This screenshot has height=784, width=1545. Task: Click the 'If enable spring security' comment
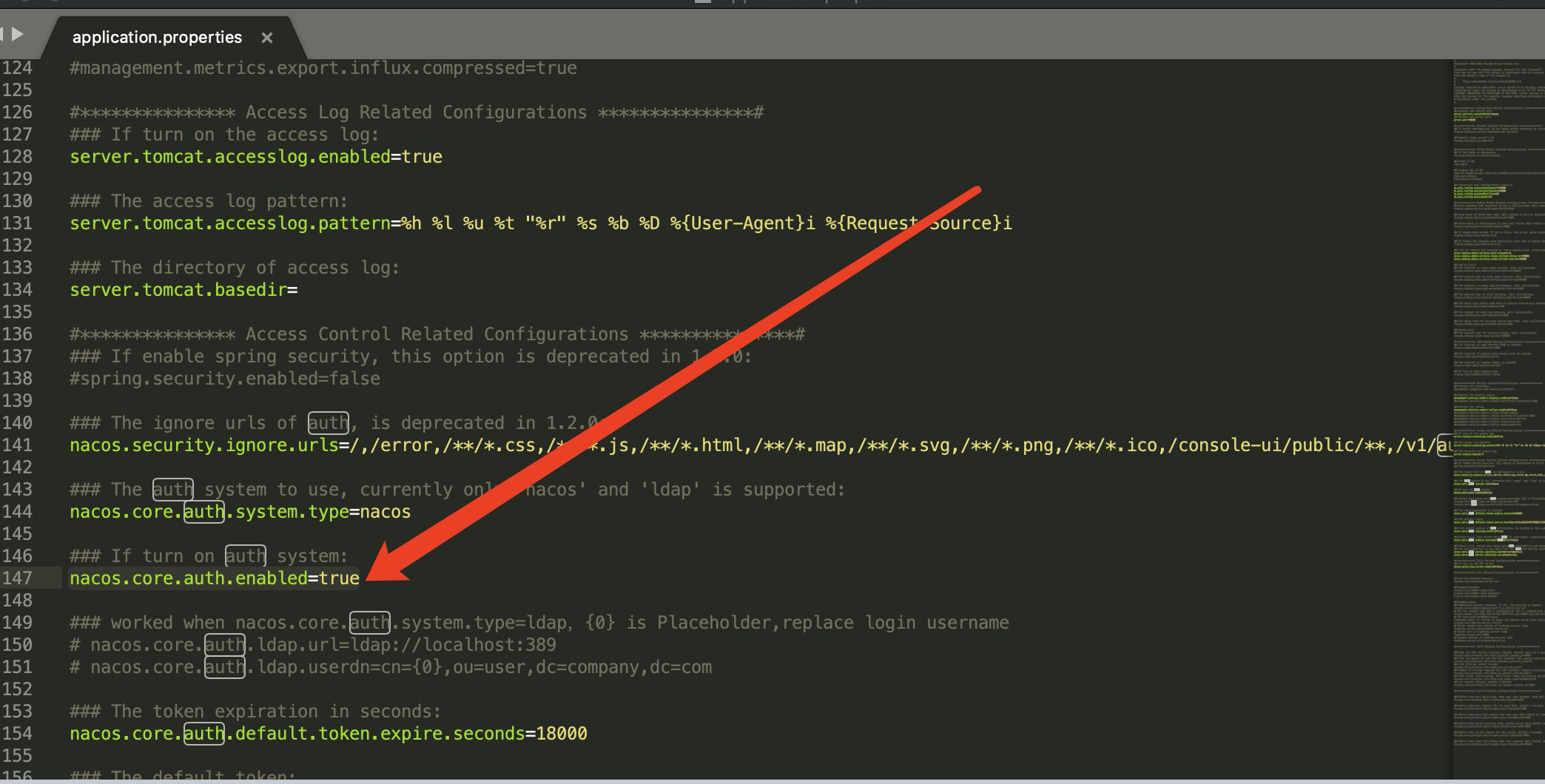pyautogui.click(x=411, y=356)
